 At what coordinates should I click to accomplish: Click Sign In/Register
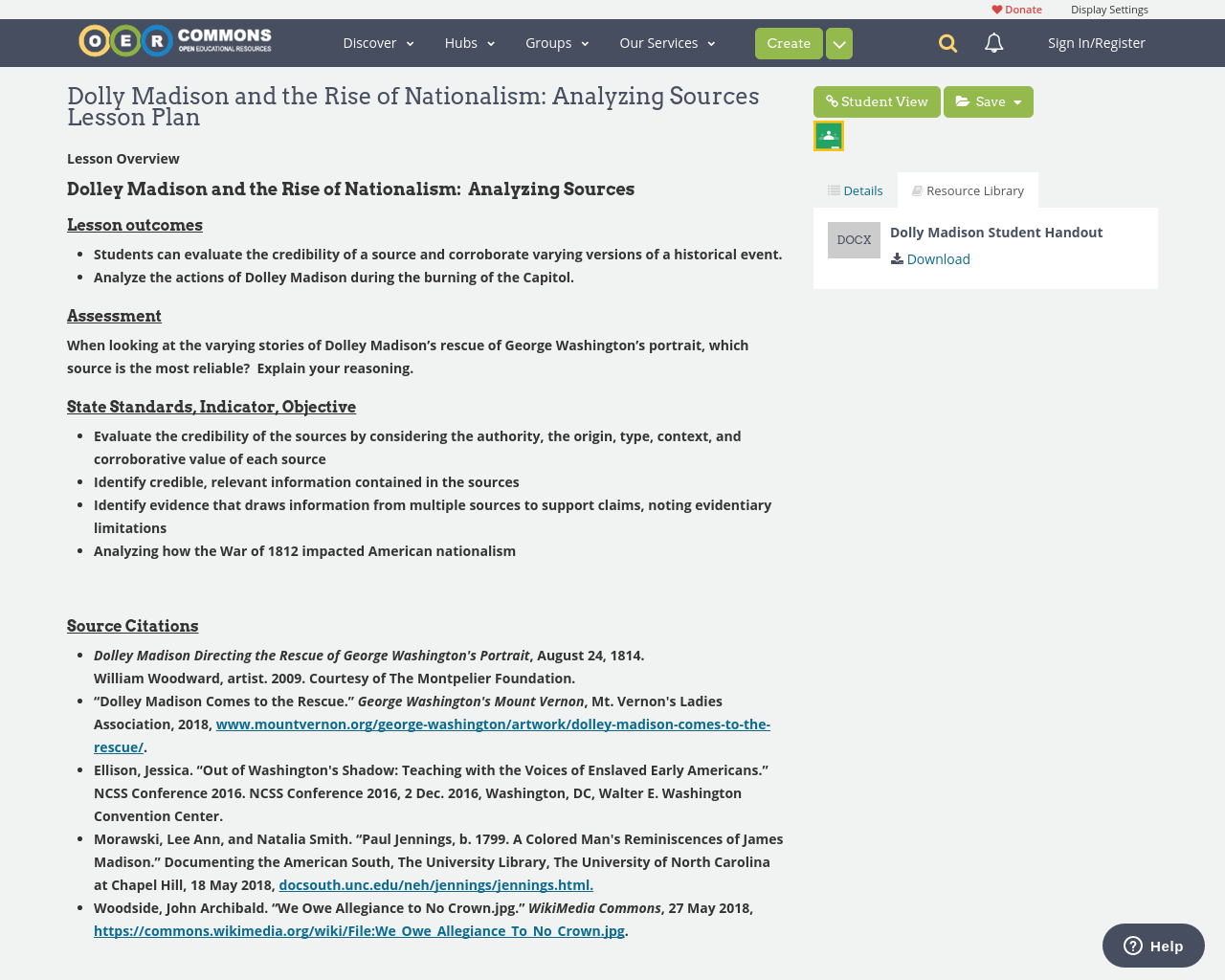pyautogui.click(x=1096, y=43)
